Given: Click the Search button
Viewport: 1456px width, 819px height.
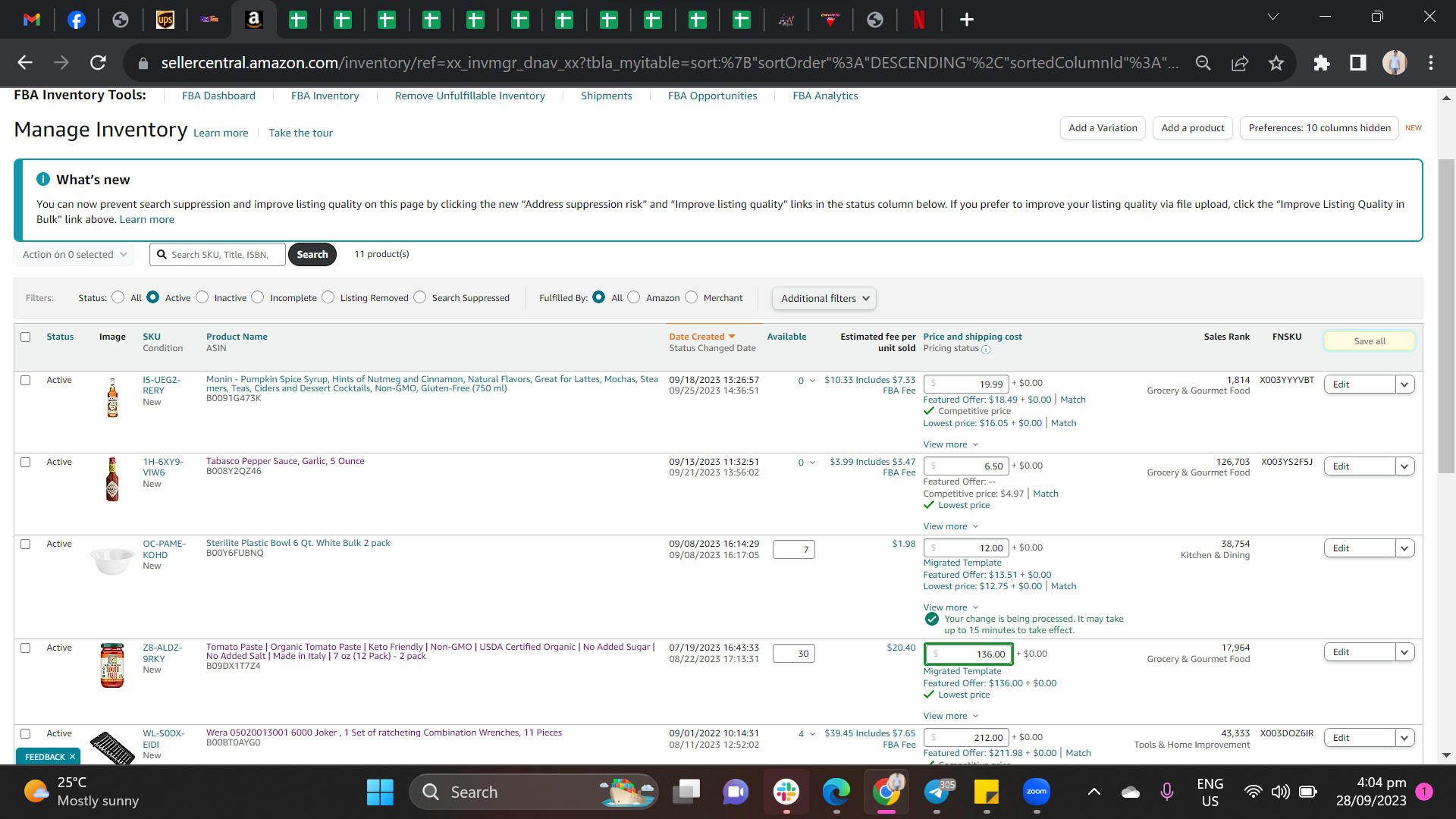Looking at the screenshot, I should pos(312,255).
